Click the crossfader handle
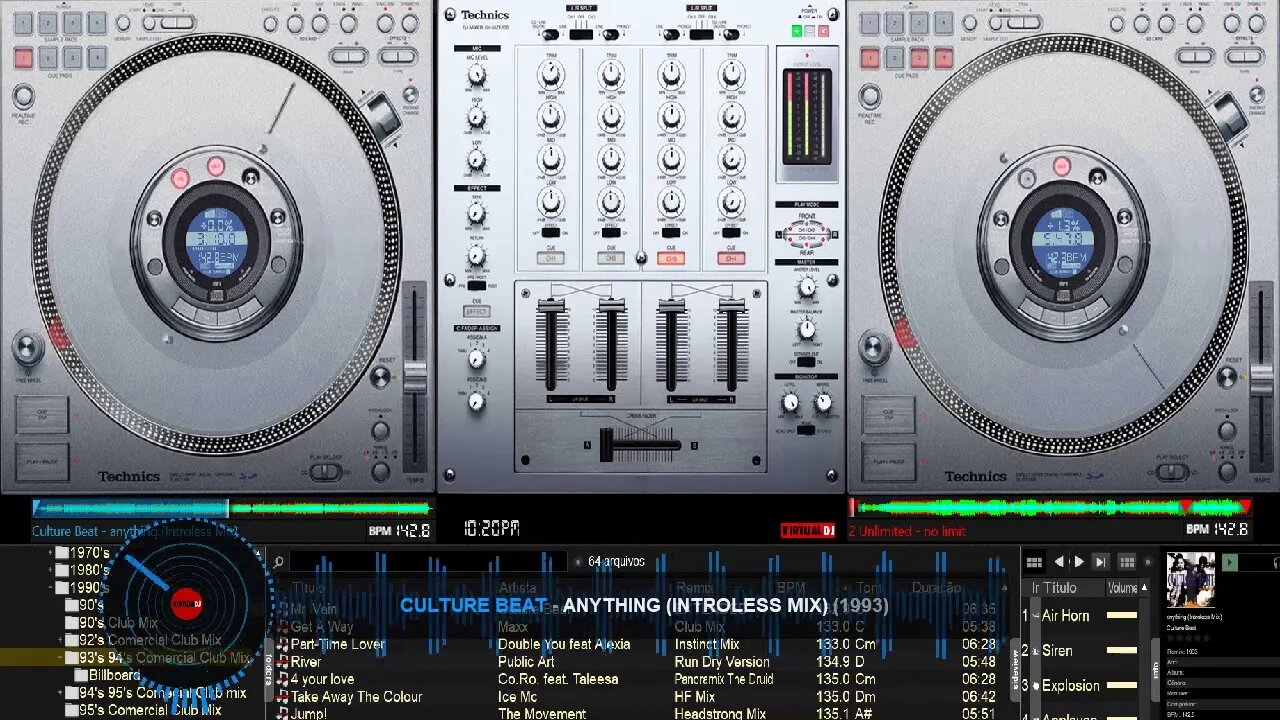The image size is (1280, 720). tap(607, 445)
